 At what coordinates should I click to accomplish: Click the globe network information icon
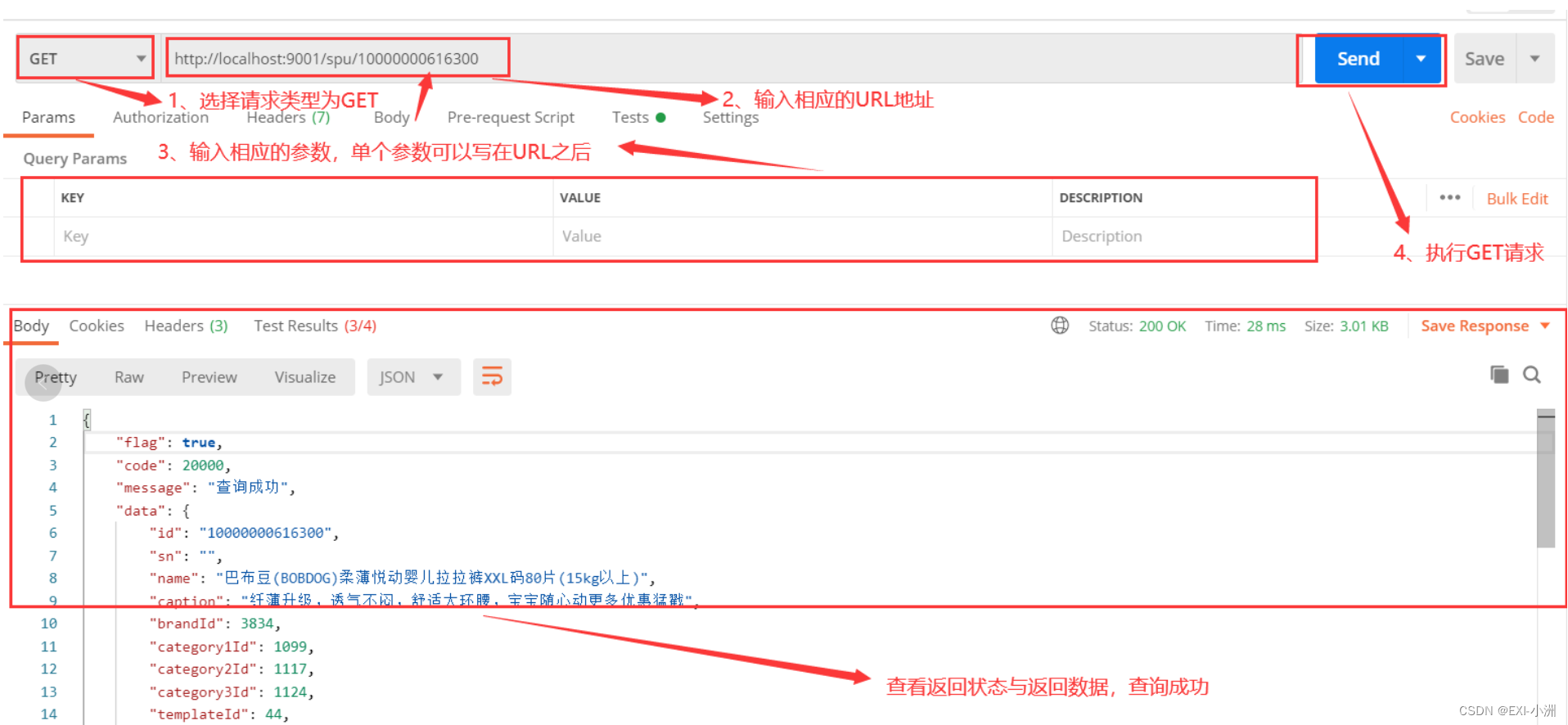[1060, 326]
